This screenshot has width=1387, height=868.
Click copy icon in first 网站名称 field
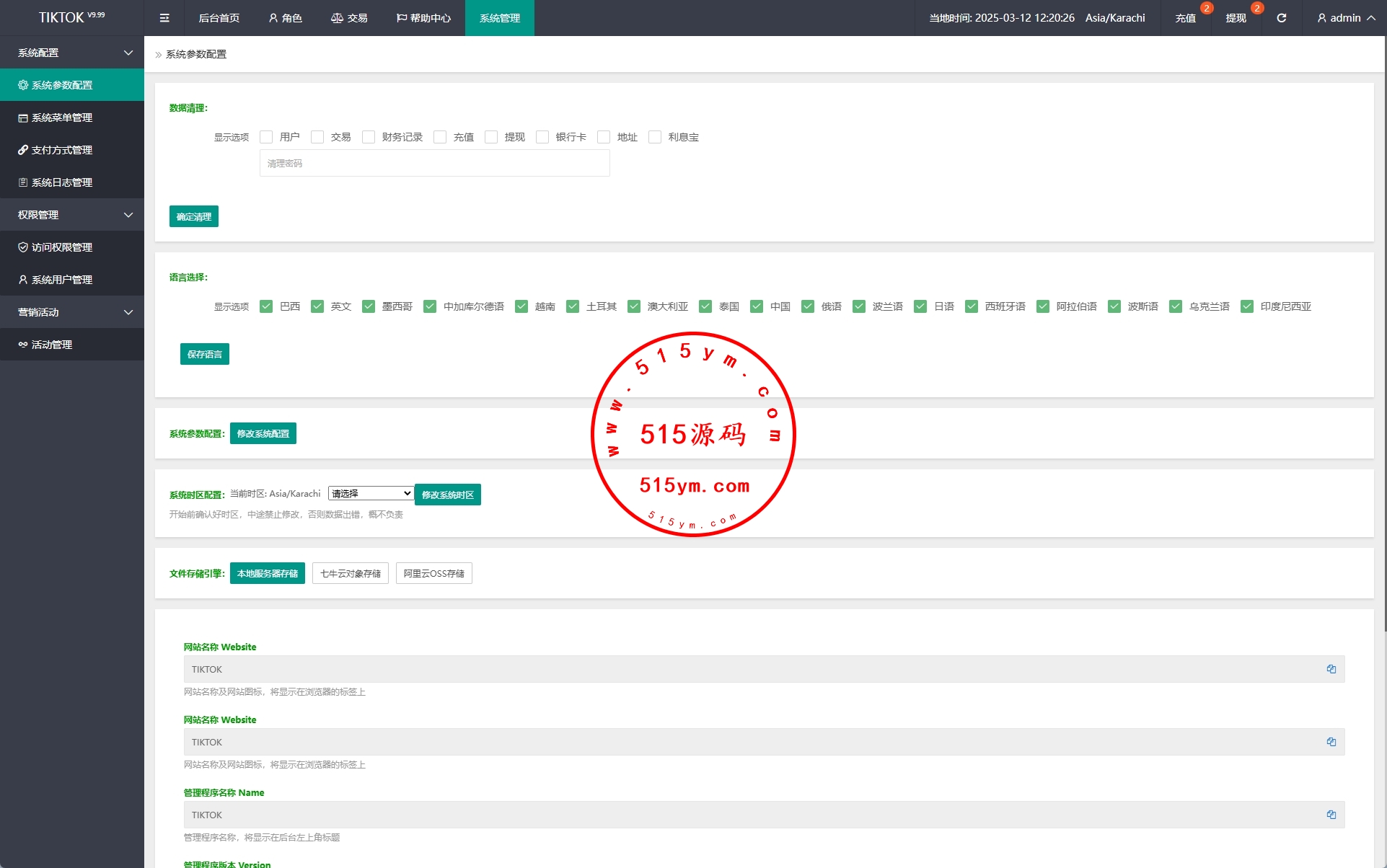pyautogui.click(x=1331, y=669)
